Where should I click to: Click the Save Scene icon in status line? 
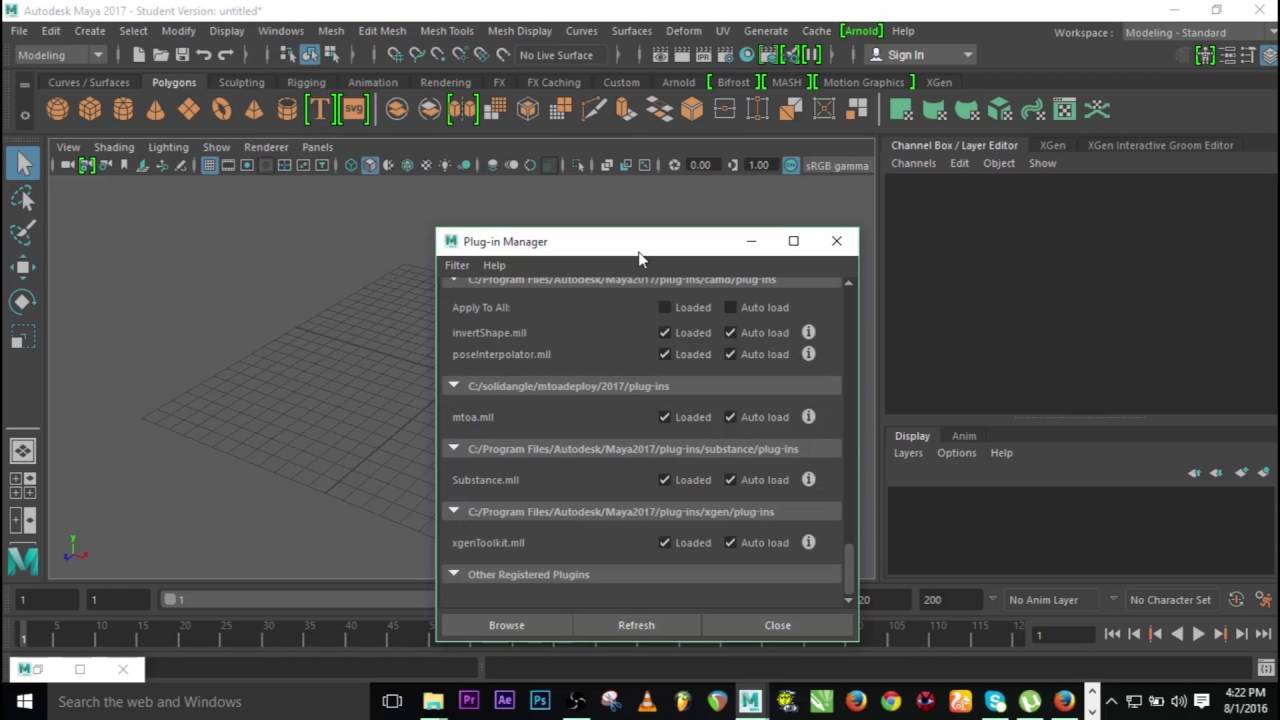point(182,55)
